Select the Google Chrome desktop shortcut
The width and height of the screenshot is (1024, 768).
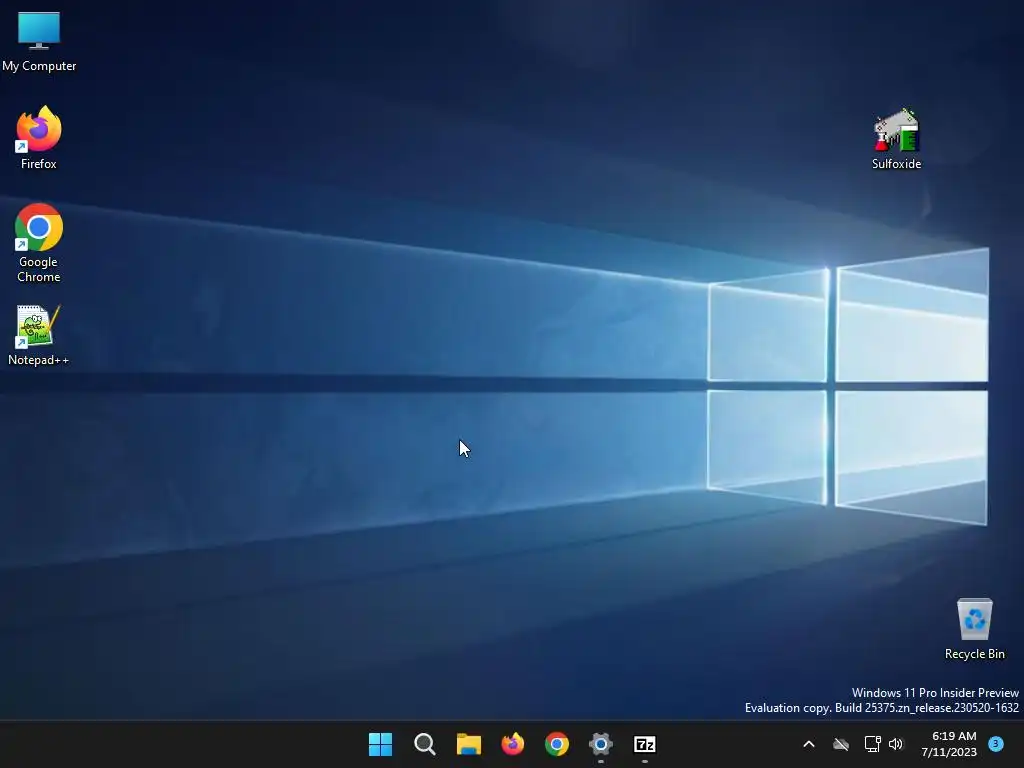(x=39, y=243)
